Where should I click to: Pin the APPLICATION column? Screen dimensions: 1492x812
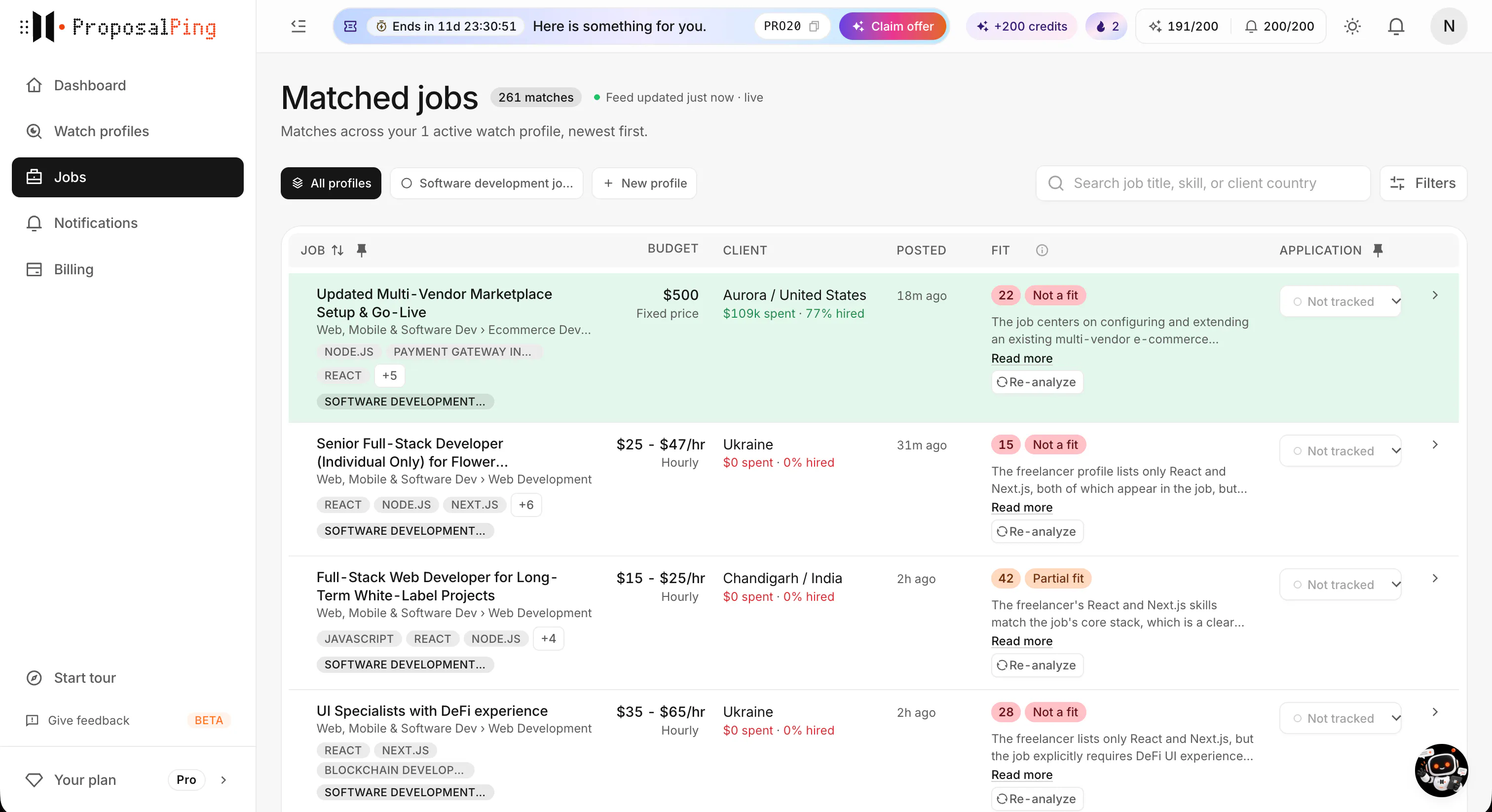coord(1378,250)
